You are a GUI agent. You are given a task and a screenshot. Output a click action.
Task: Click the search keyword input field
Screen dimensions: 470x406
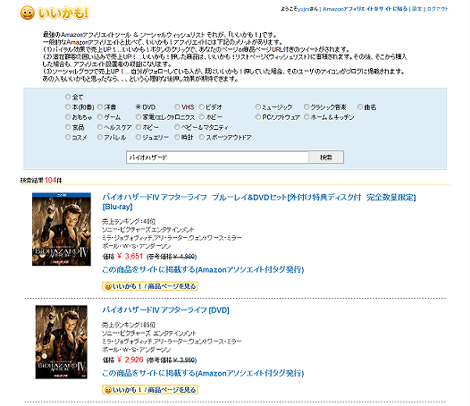(217, 157)
